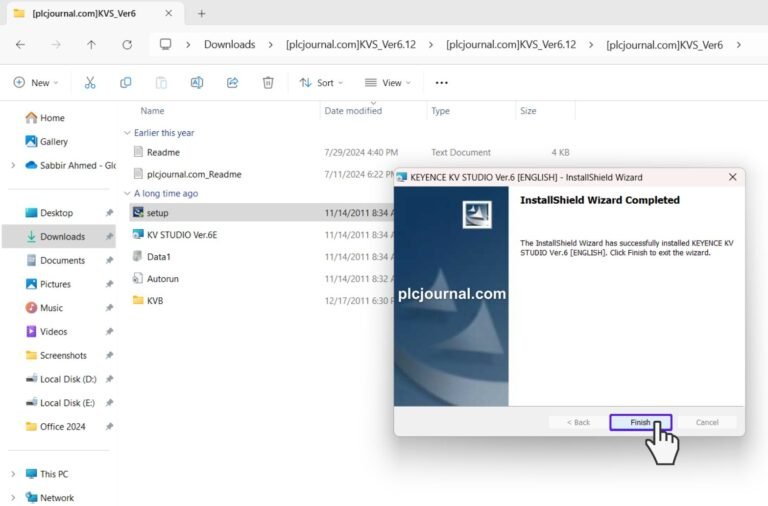Click first [plcjournal.com]KVS_Ver6.12 breadcrumb
Image resolution: width=768 pixels, height=506 pixels.
[x=351, y=45]
